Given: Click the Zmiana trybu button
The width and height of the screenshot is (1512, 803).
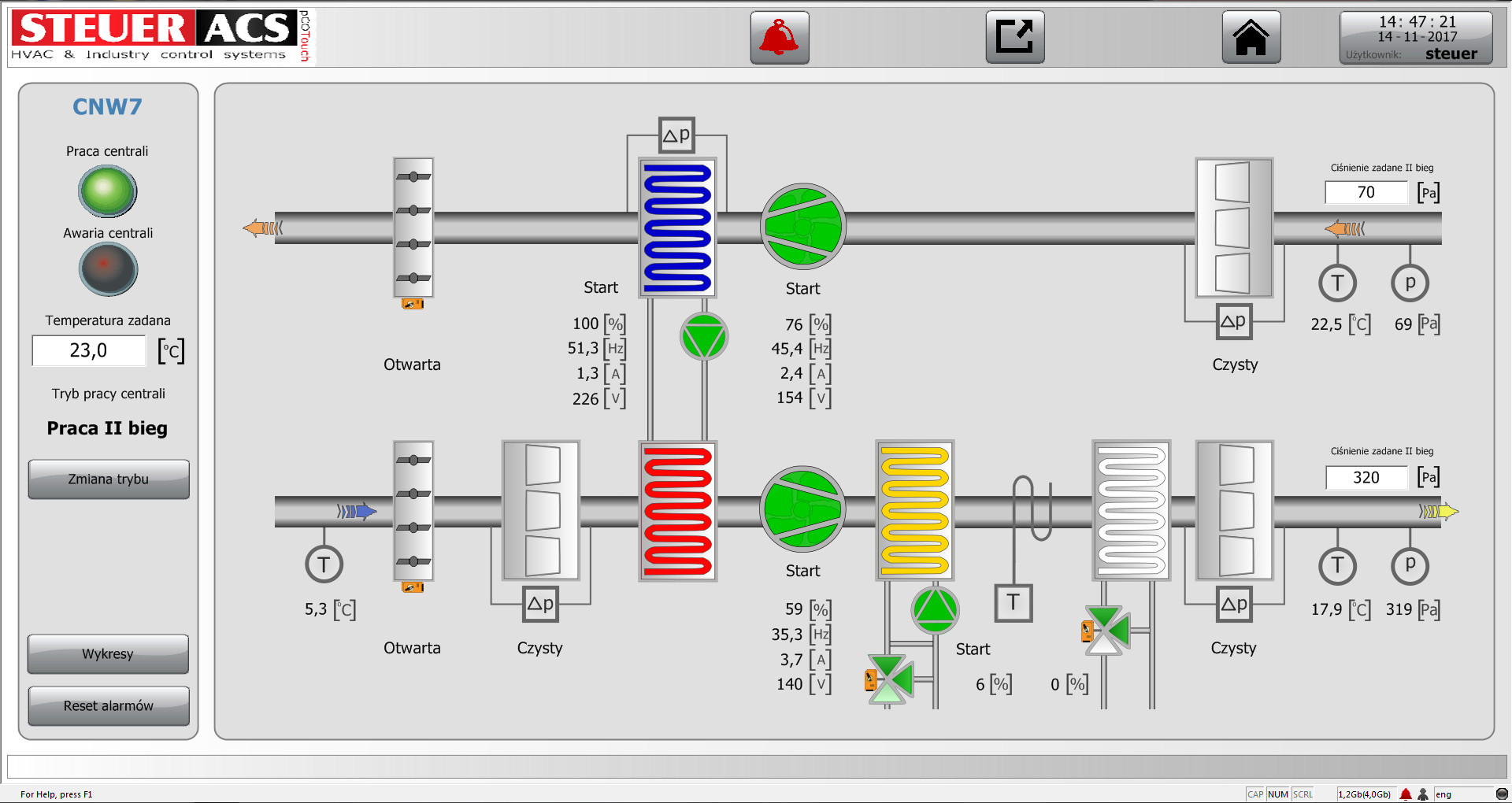Looking at the screenshot, I should pyautogui.click(x=109, y=479).
